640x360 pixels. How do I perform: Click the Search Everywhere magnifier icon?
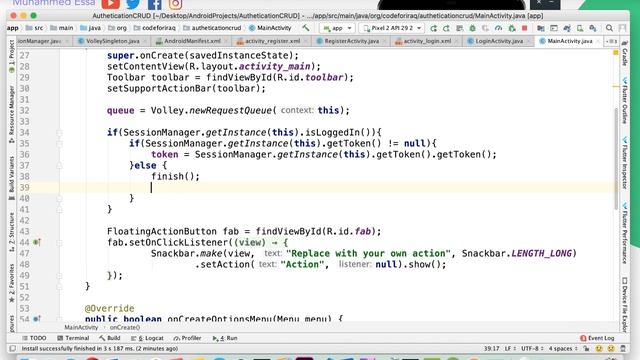coord(609,28)
